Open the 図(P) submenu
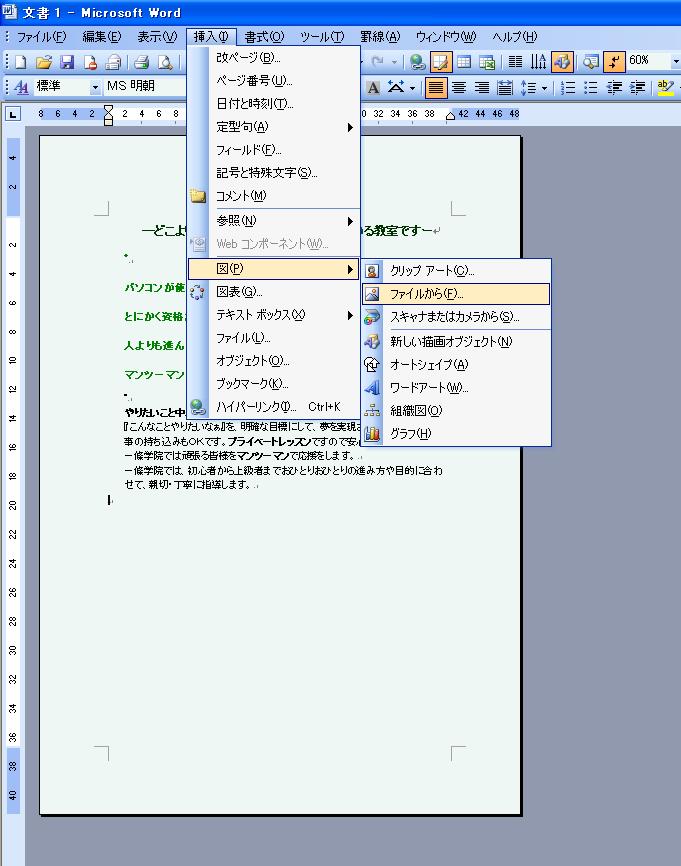Viewport: 681px width, 866px height. click(274, 269)
